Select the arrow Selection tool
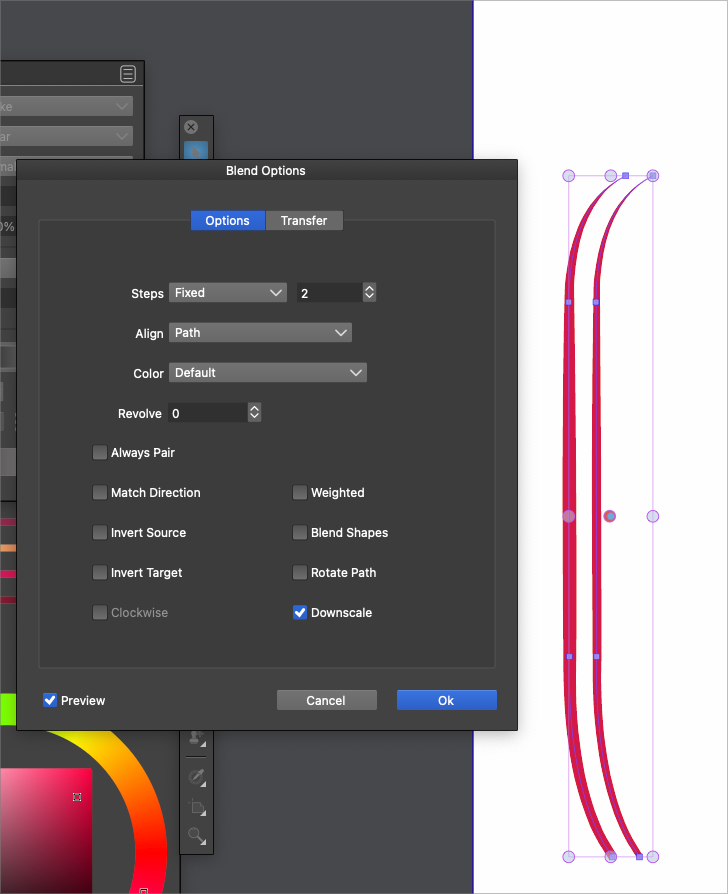The image size is (728, 894). point(196,150)
